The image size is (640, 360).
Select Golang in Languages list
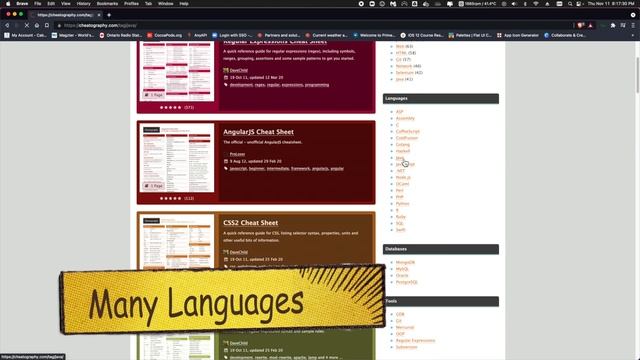[402, 144]
